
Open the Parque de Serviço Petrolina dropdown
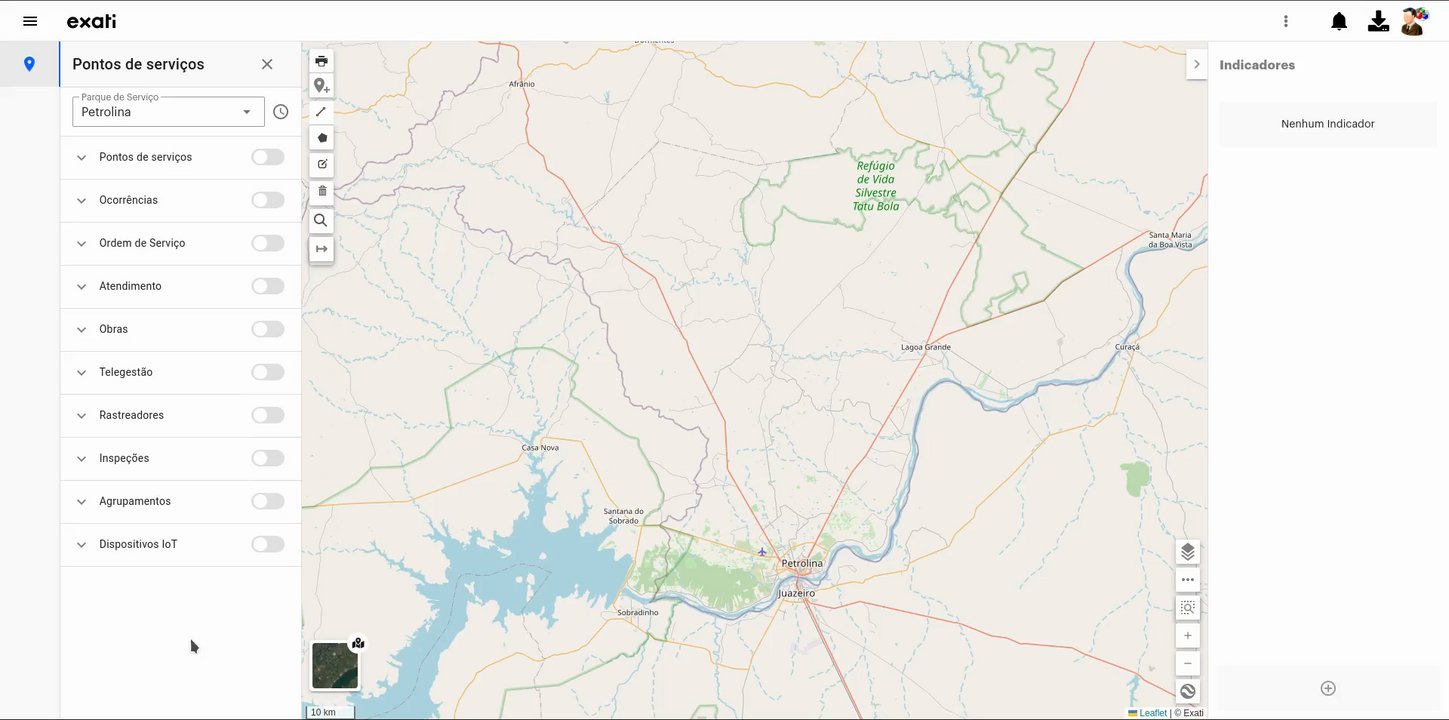[168, 112]
